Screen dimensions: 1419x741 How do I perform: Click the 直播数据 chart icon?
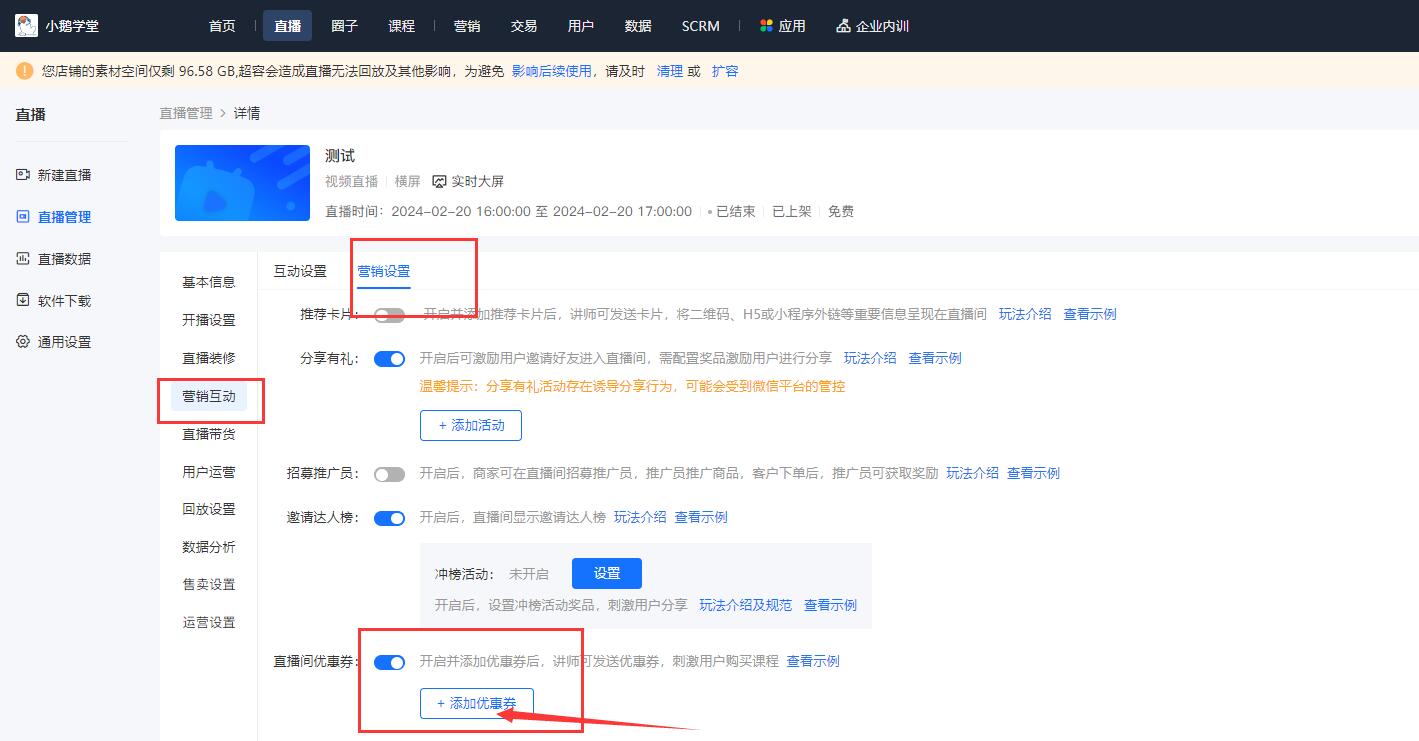23,259
